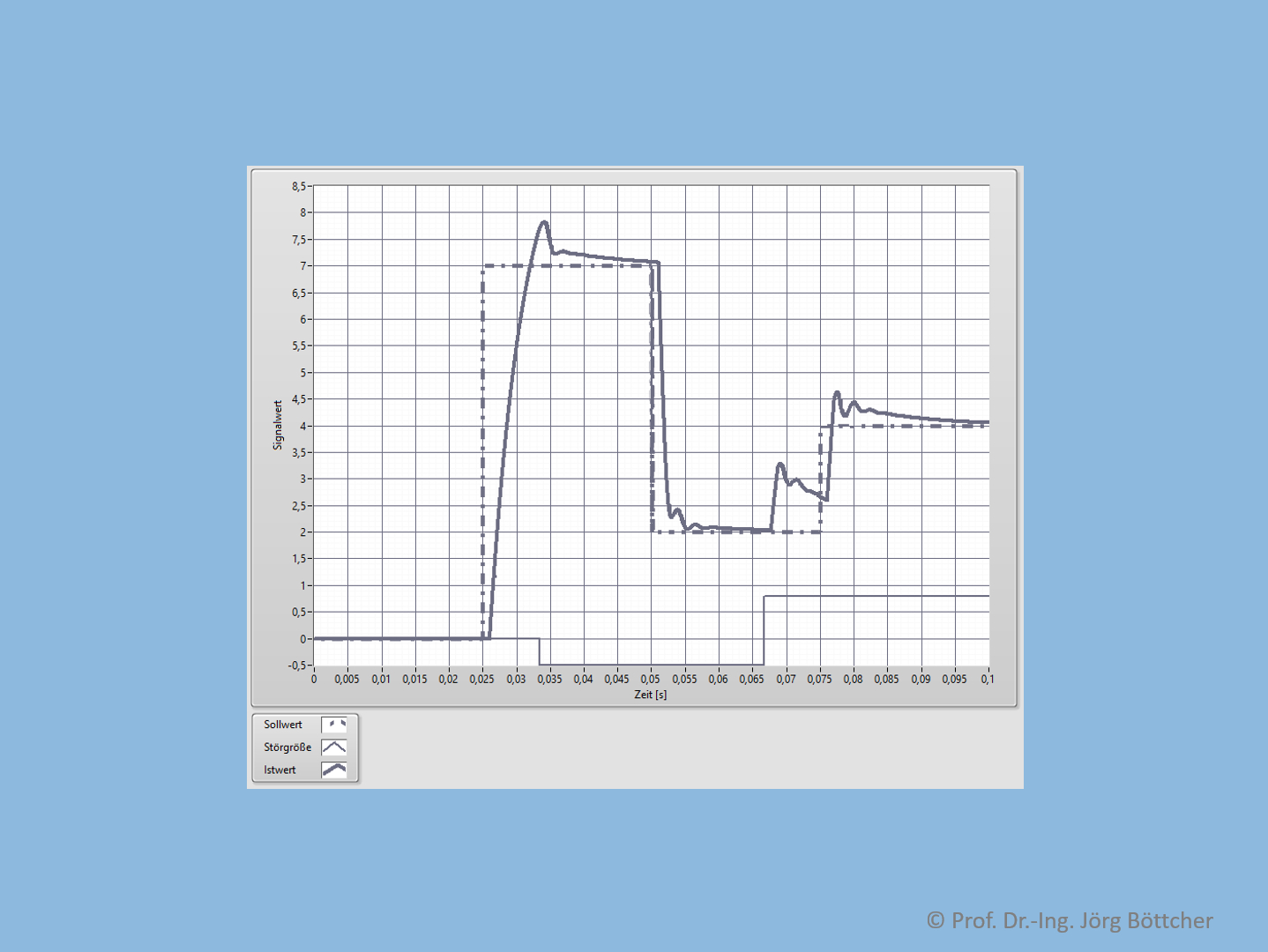Screen dimensions: 1268x952
Task: Click the 2 y-axis tick value
Action: pyautogui.click(x=303, y=532)
